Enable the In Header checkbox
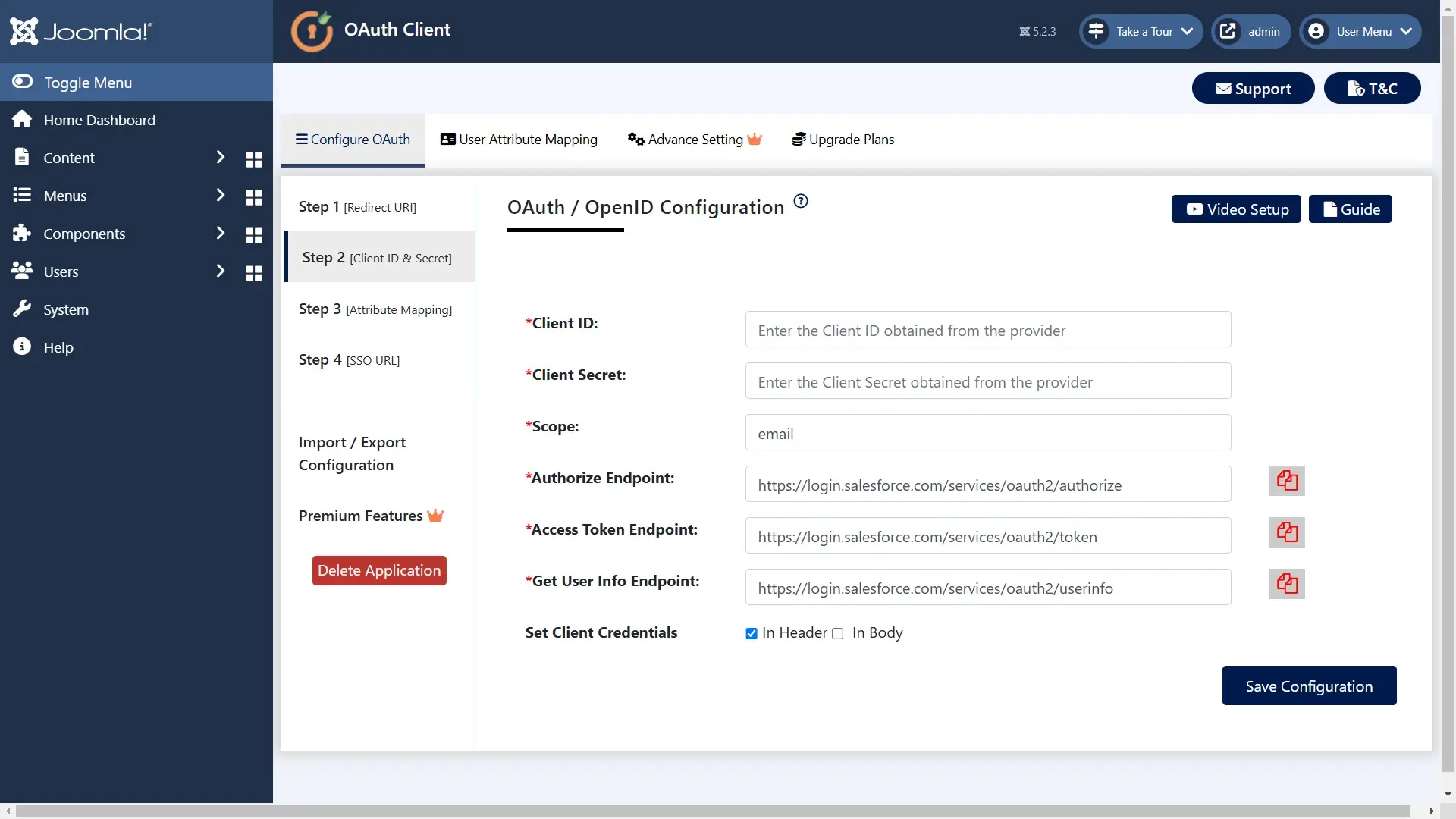Viewport: 1456px width, 819px height. tap(751, 632)
